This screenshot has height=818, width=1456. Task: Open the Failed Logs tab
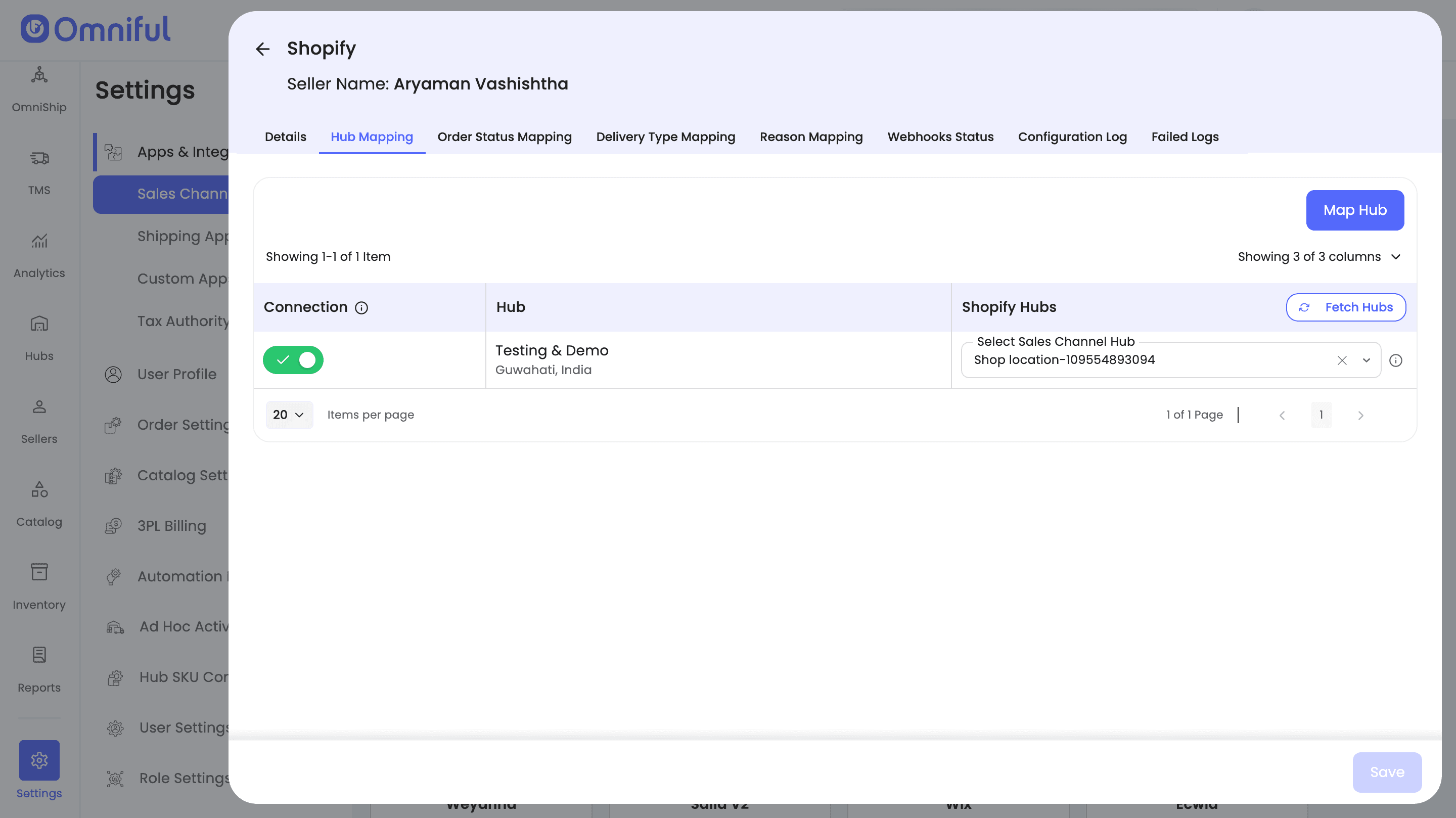point(1185,137)
